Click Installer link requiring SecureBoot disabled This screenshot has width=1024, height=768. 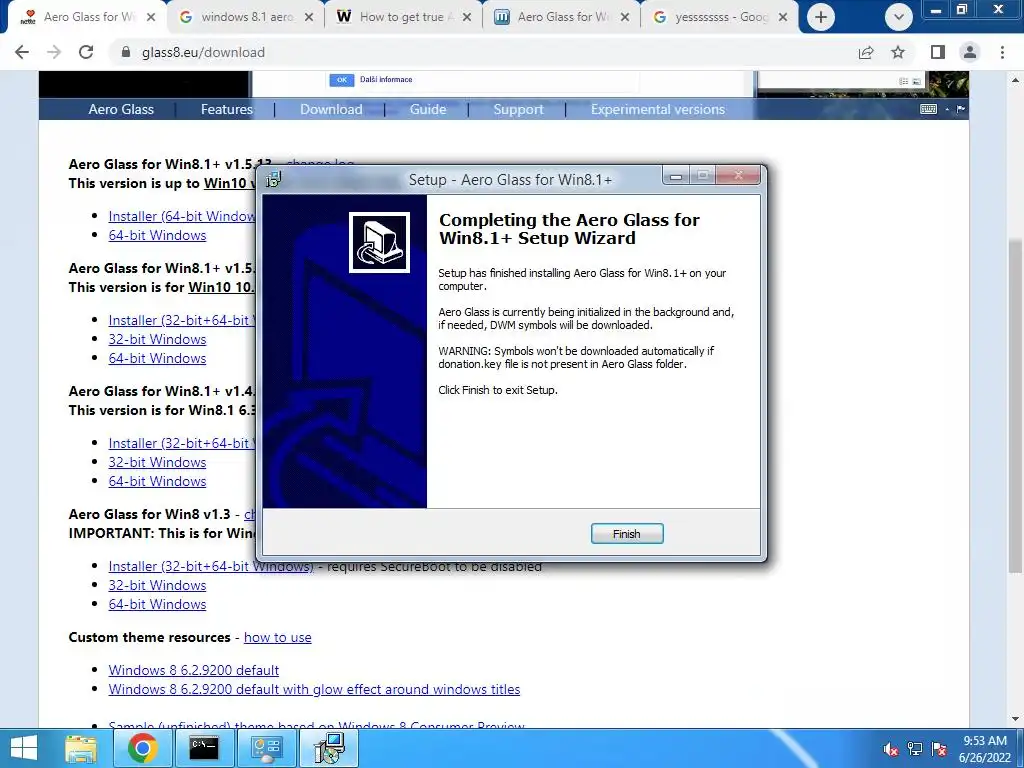(x=211, y=566)
